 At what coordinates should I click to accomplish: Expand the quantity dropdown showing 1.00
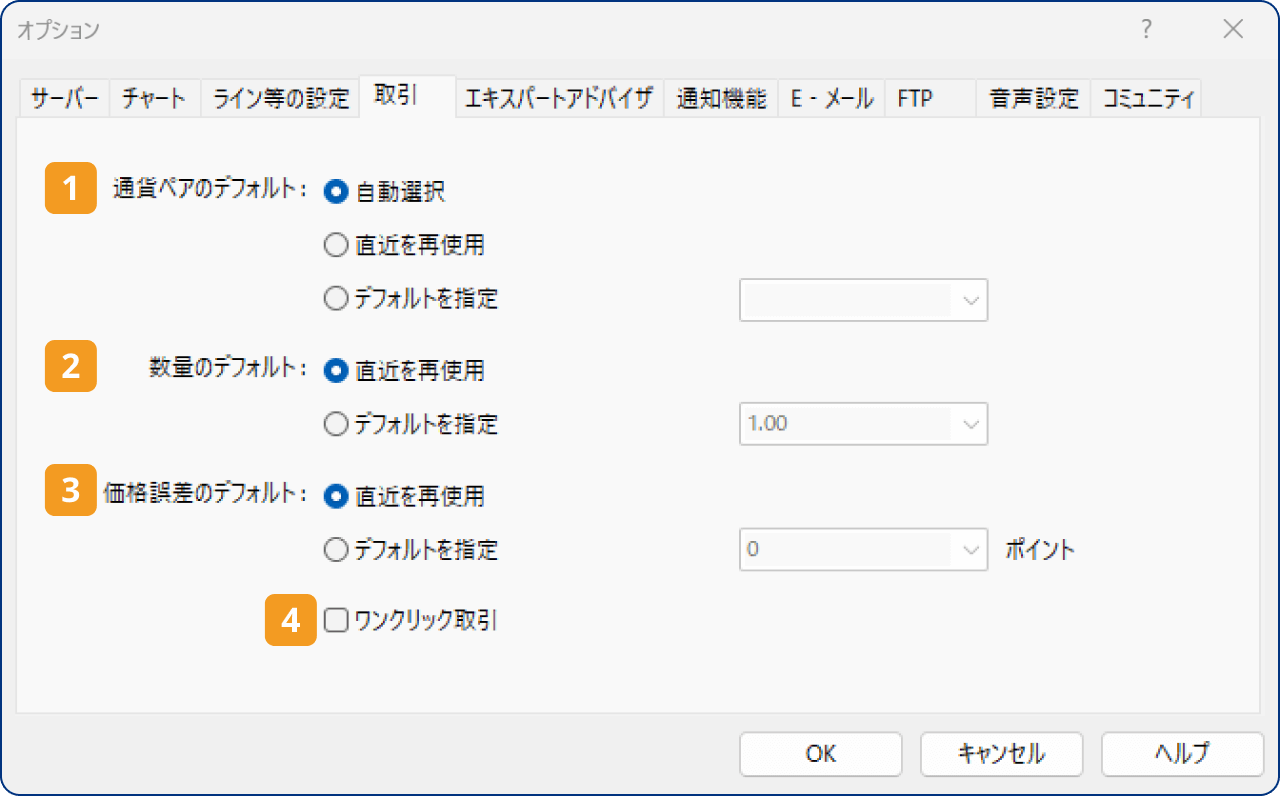(971, 424)
